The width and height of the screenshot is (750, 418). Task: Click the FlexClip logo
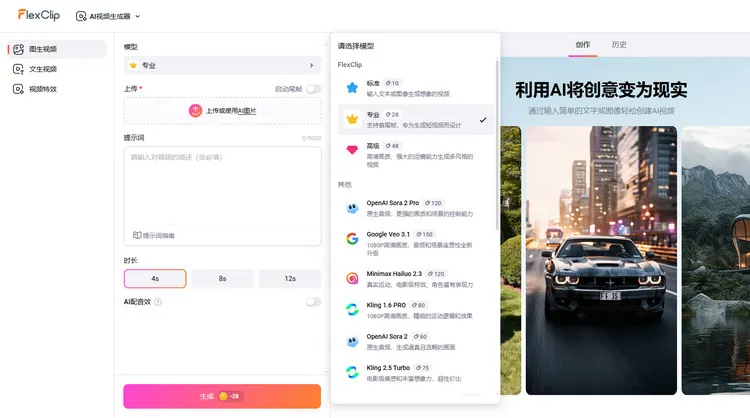coord(39,15)
